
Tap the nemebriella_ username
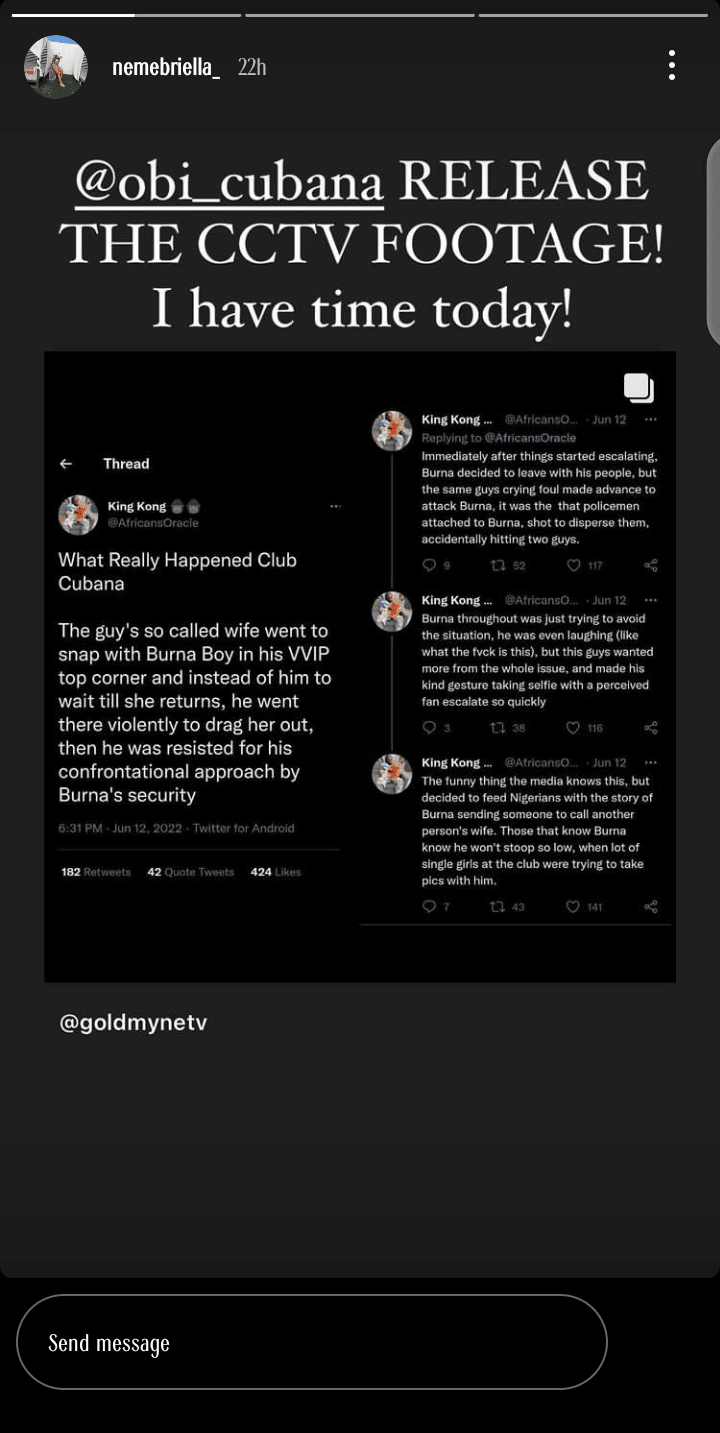(165, 67)
